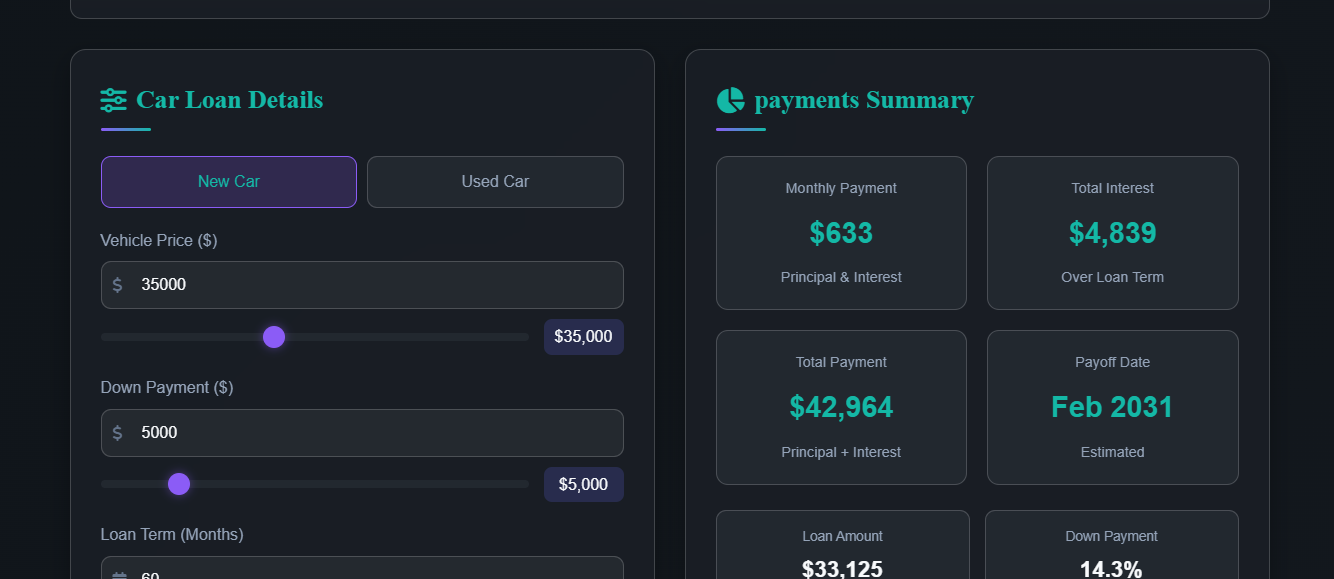Viewport: 1334px width, 579px height.
Task: Click the Payoff Date card showing Feb 2031
Action: click(x=1112, y=407)
